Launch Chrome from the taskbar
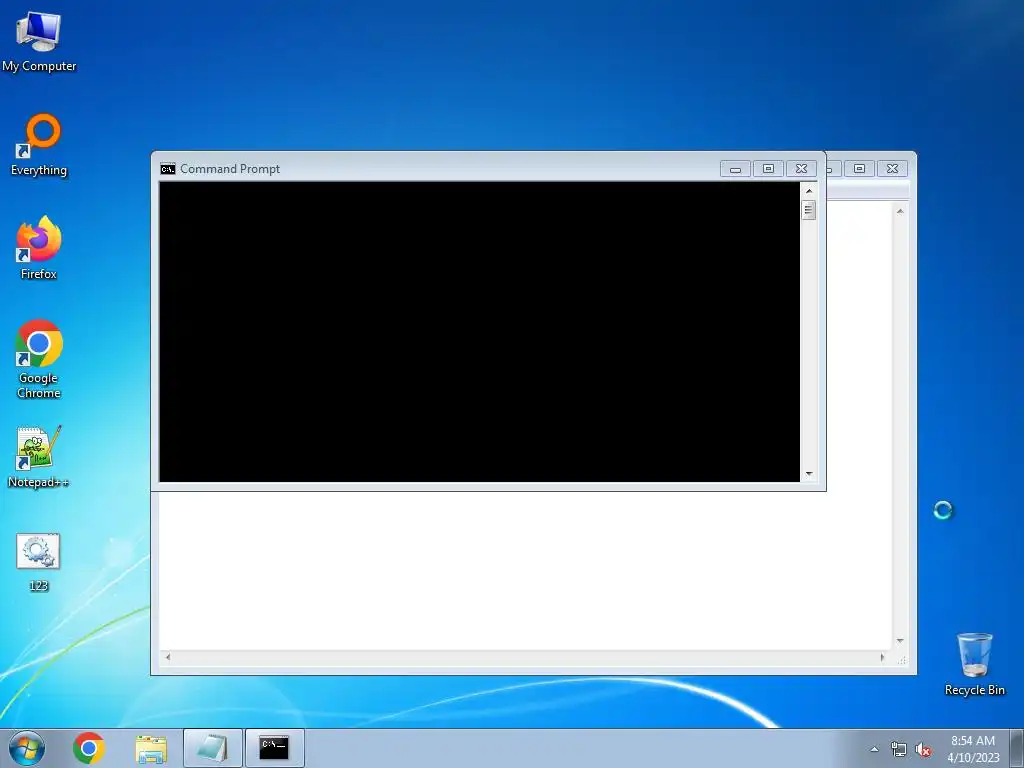Image resolution: width=1024 pixels, height=768 pixels. (x=89, y=748)
